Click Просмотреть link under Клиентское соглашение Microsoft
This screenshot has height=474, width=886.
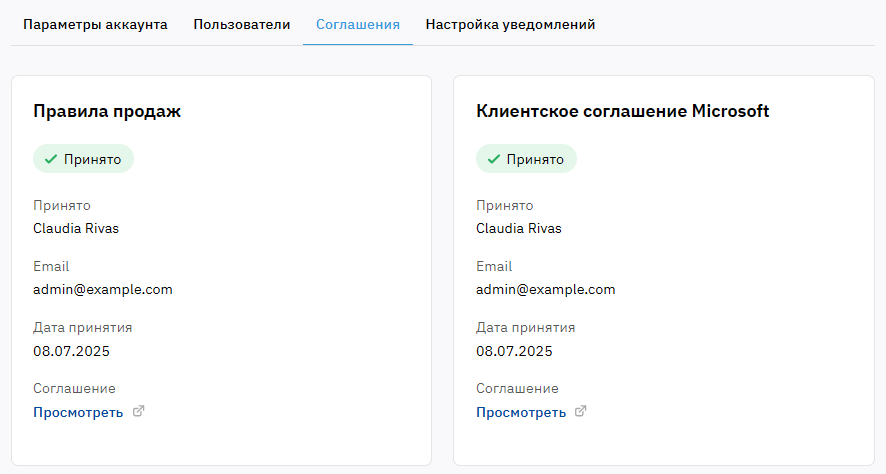[521, 412]
